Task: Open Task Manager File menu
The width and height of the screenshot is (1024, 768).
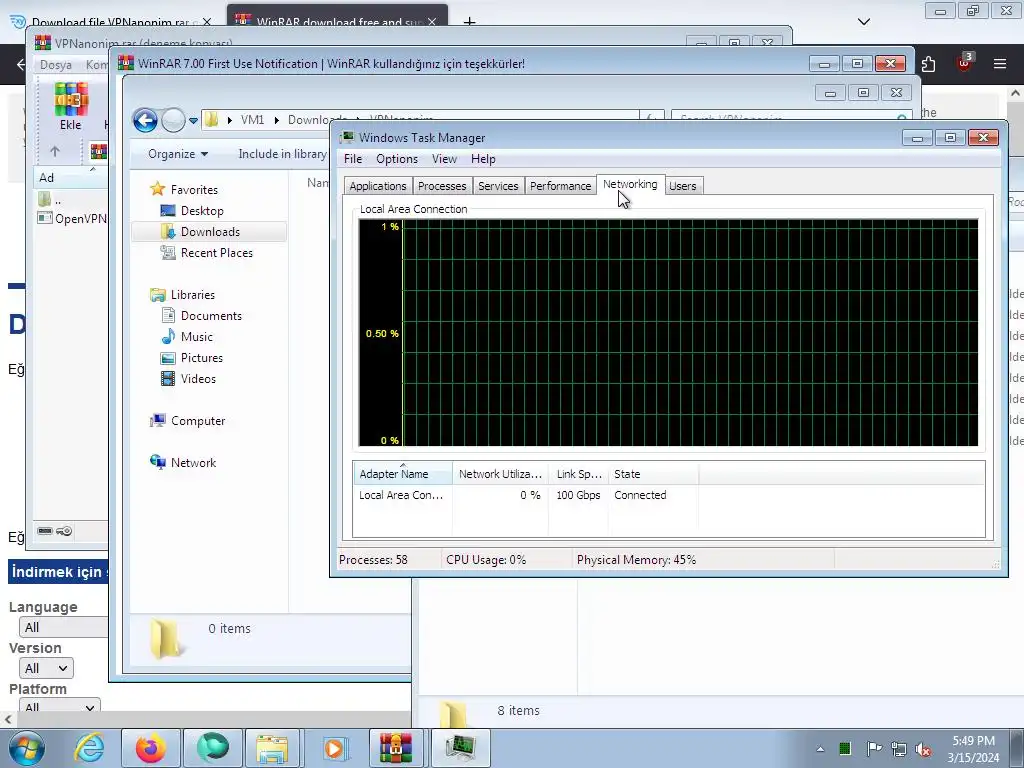Action: click(353, 159)
